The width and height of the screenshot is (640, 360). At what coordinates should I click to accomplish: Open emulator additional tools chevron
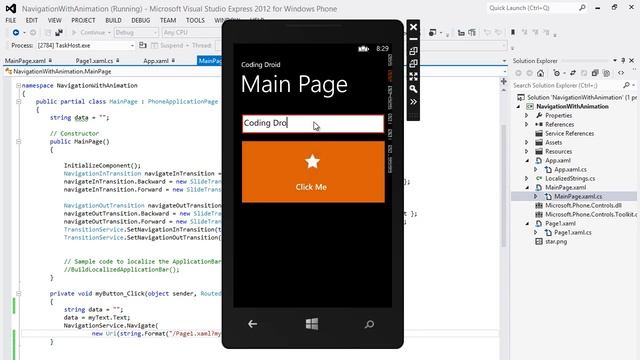413,102
